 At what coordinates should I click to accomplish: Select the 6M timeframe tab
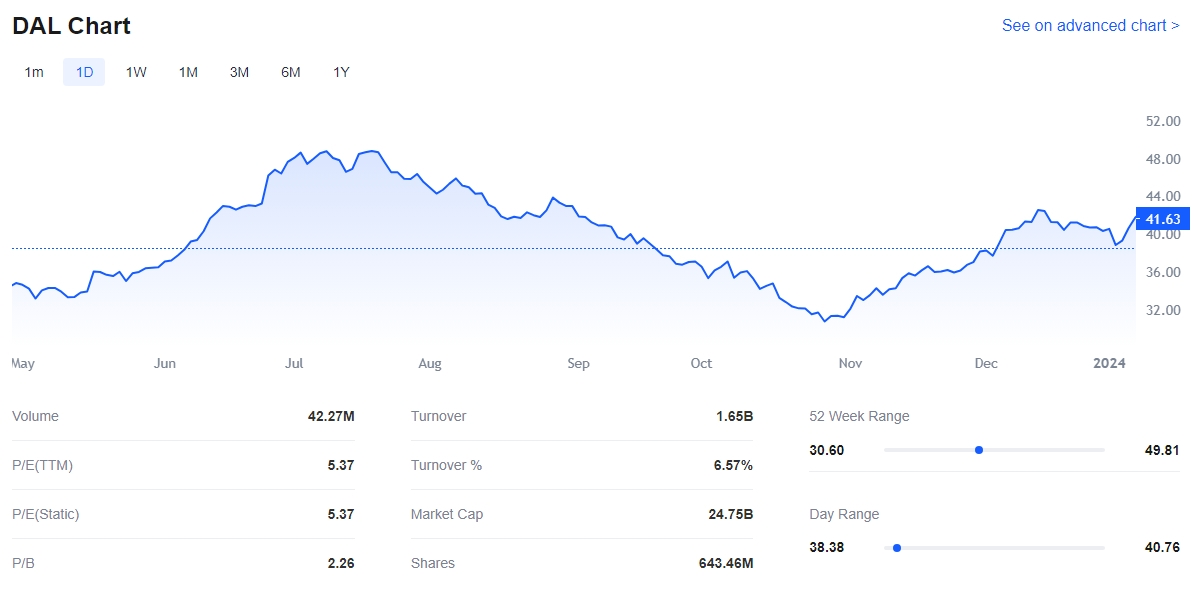point(290,72)
